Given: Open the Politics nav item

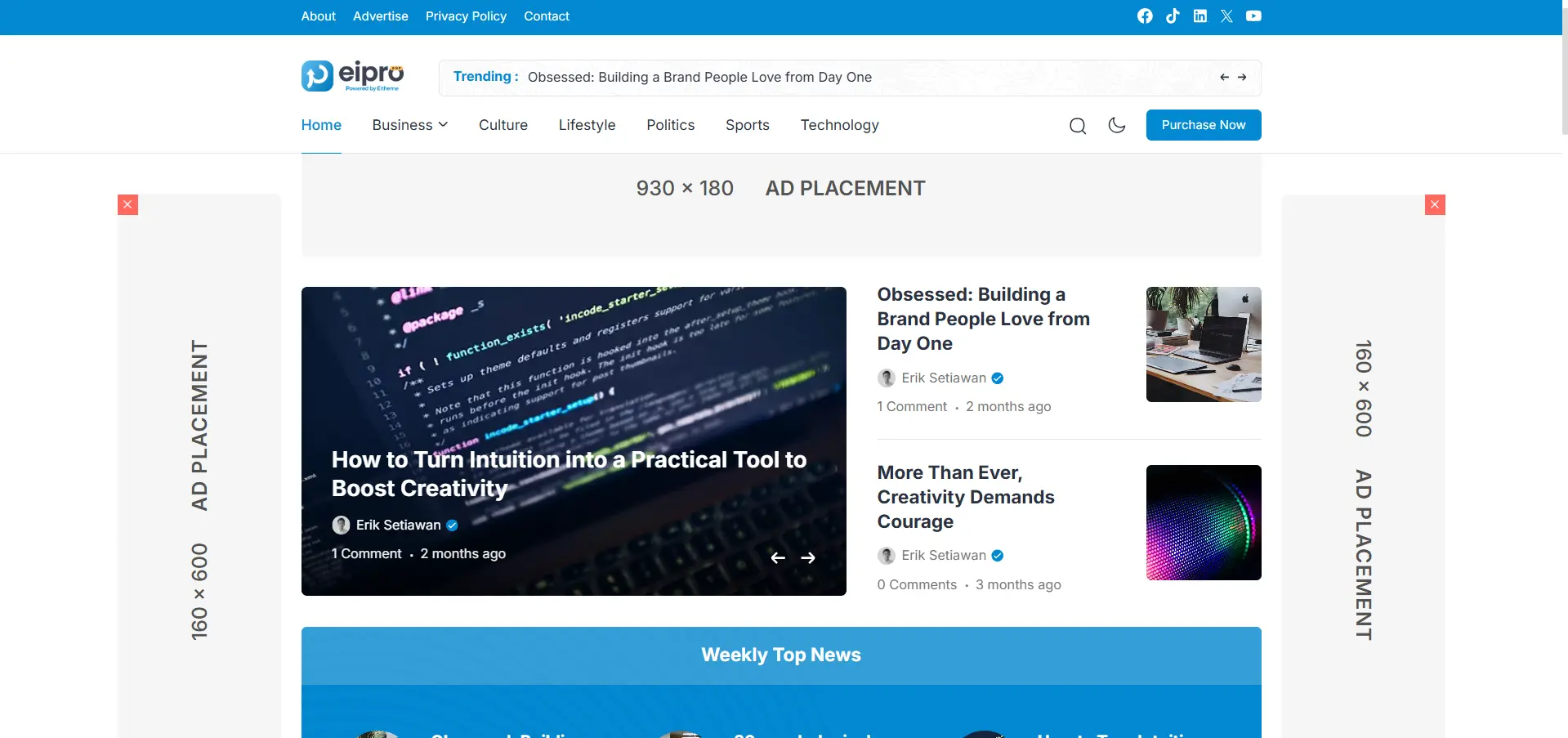Looking at the screenshot, I should (670, 125).
